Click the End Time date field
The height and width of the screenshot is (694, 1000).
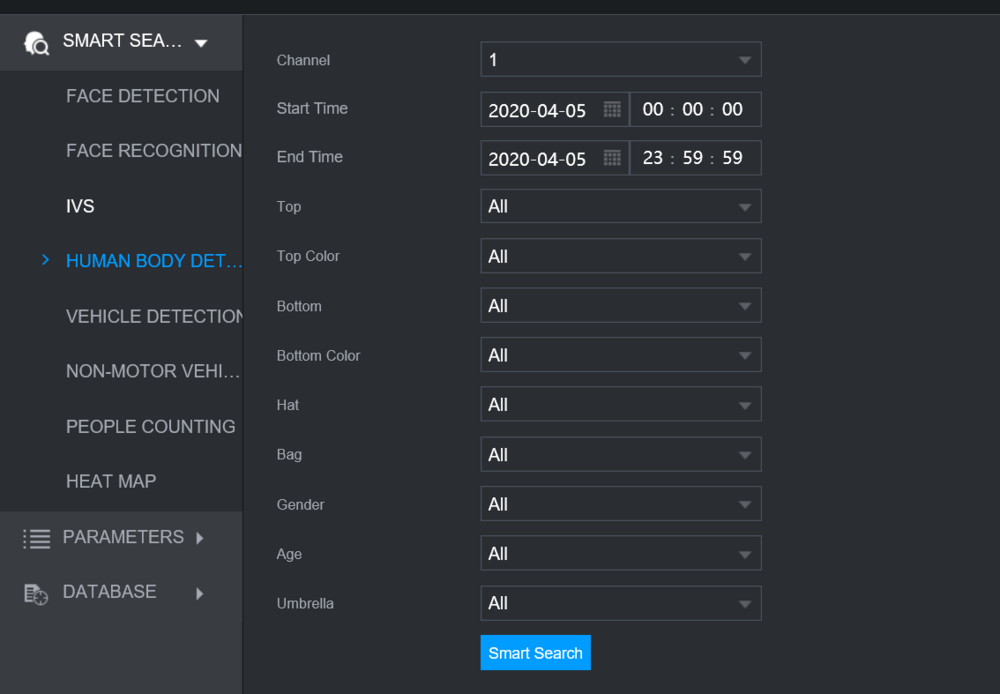(538, 159)
